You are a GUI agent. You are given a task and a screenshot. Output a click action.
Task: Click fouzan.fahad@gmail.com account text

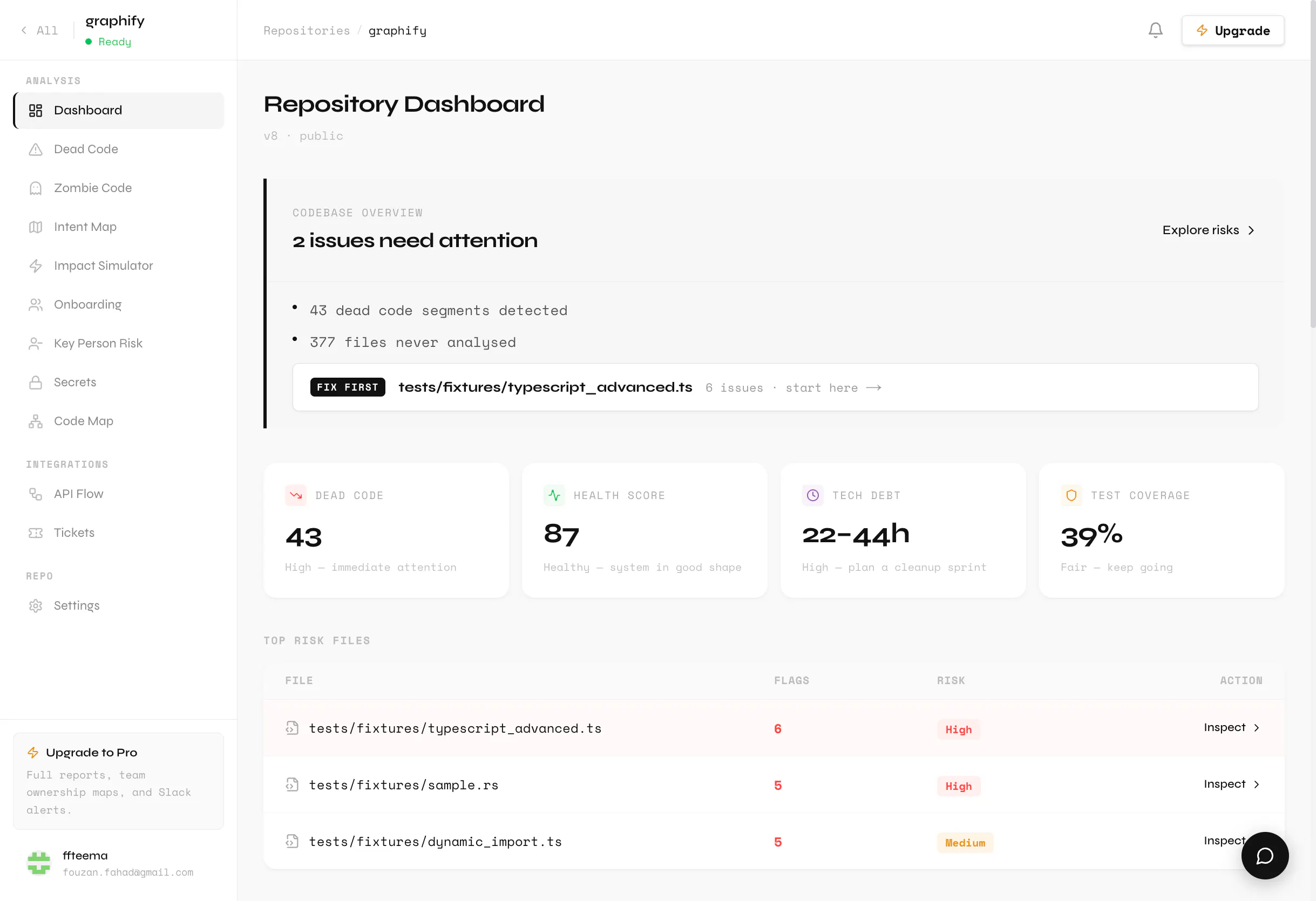coord(128,872)
